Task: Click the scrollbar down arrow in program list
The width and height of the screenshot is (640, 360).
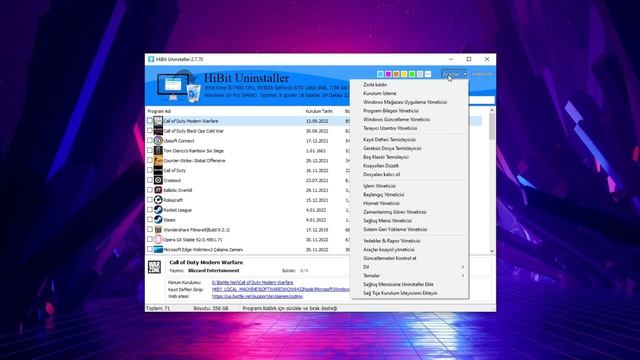Action: click(x=492, y=251)
